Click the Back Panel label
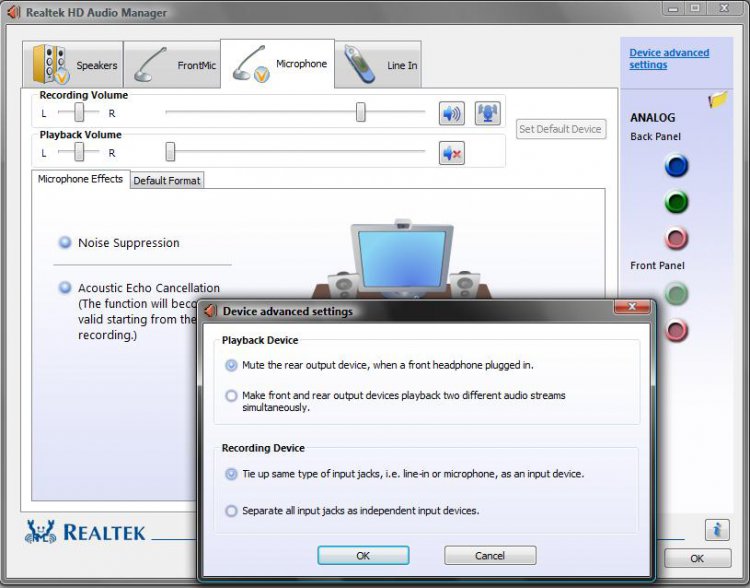 point(655,137)
